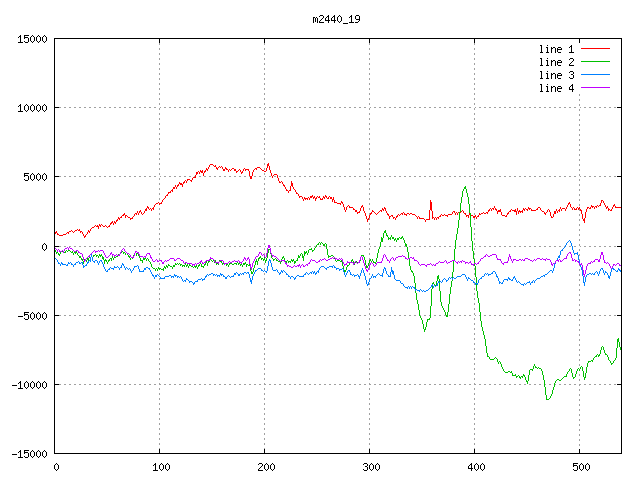Screen dimensions: 640x480
Task: Click the x-axis label 500
Action: (x=581, y=467)
